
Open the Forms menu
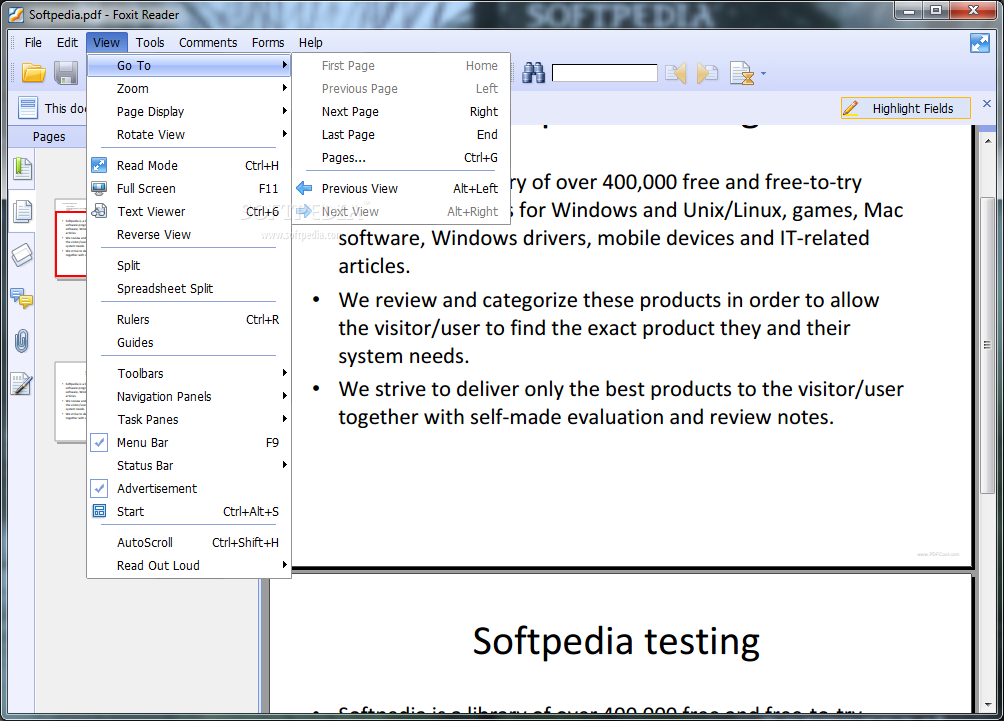[x=268, y=43]
